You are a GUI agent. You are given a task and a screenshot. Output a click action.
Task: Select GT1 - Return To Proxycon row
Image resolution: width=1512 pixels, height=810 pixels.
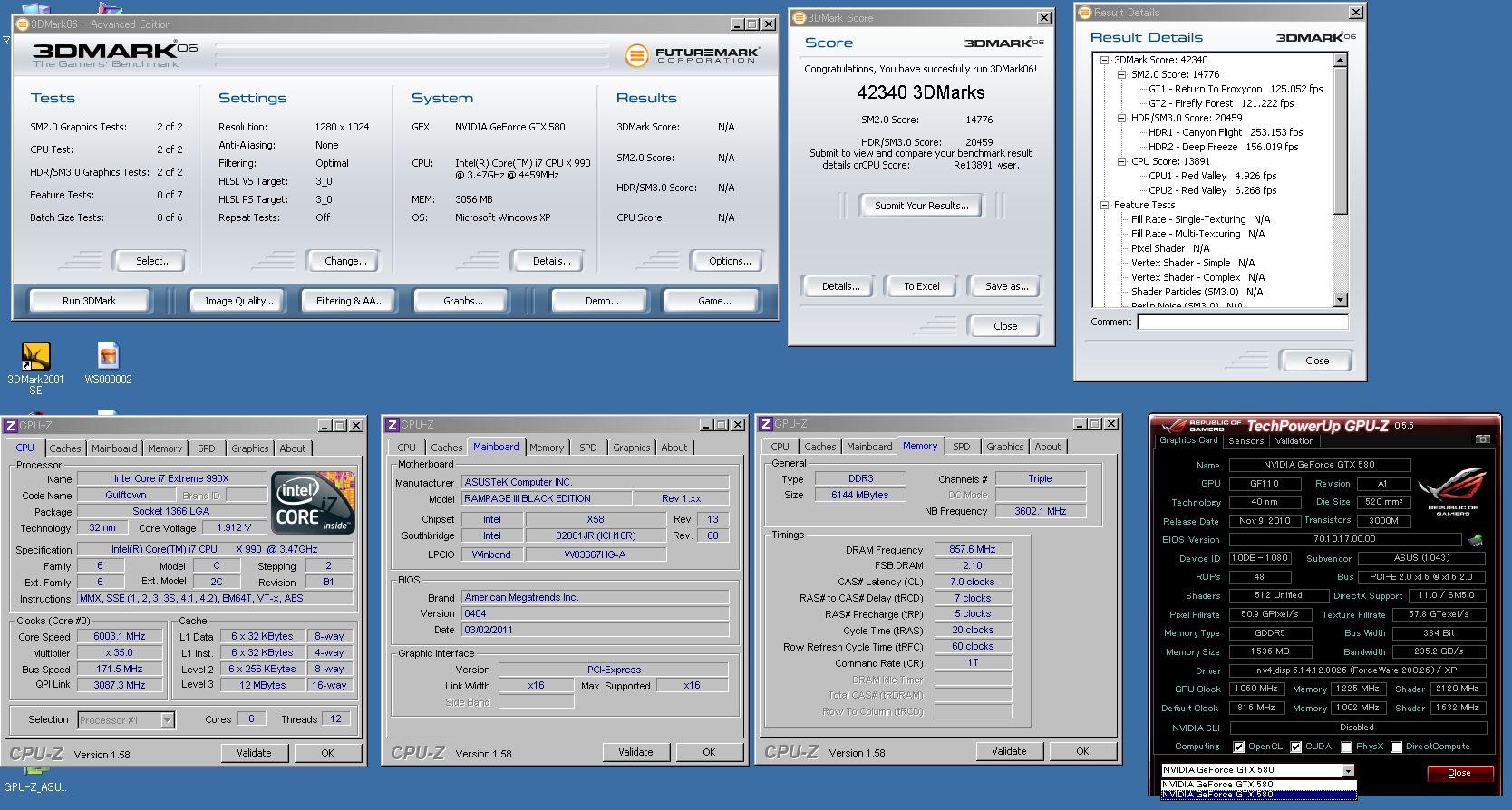pos(1236,89)
